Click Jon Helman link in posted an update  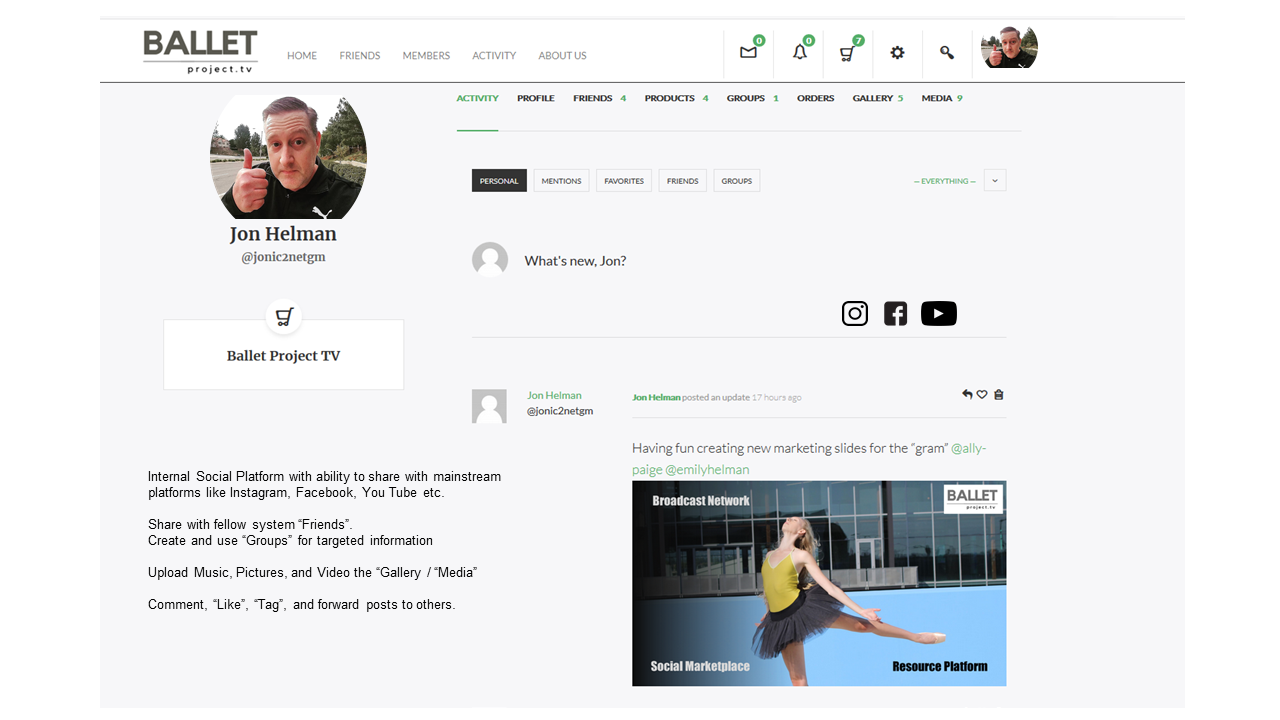[x=656, y=397]
